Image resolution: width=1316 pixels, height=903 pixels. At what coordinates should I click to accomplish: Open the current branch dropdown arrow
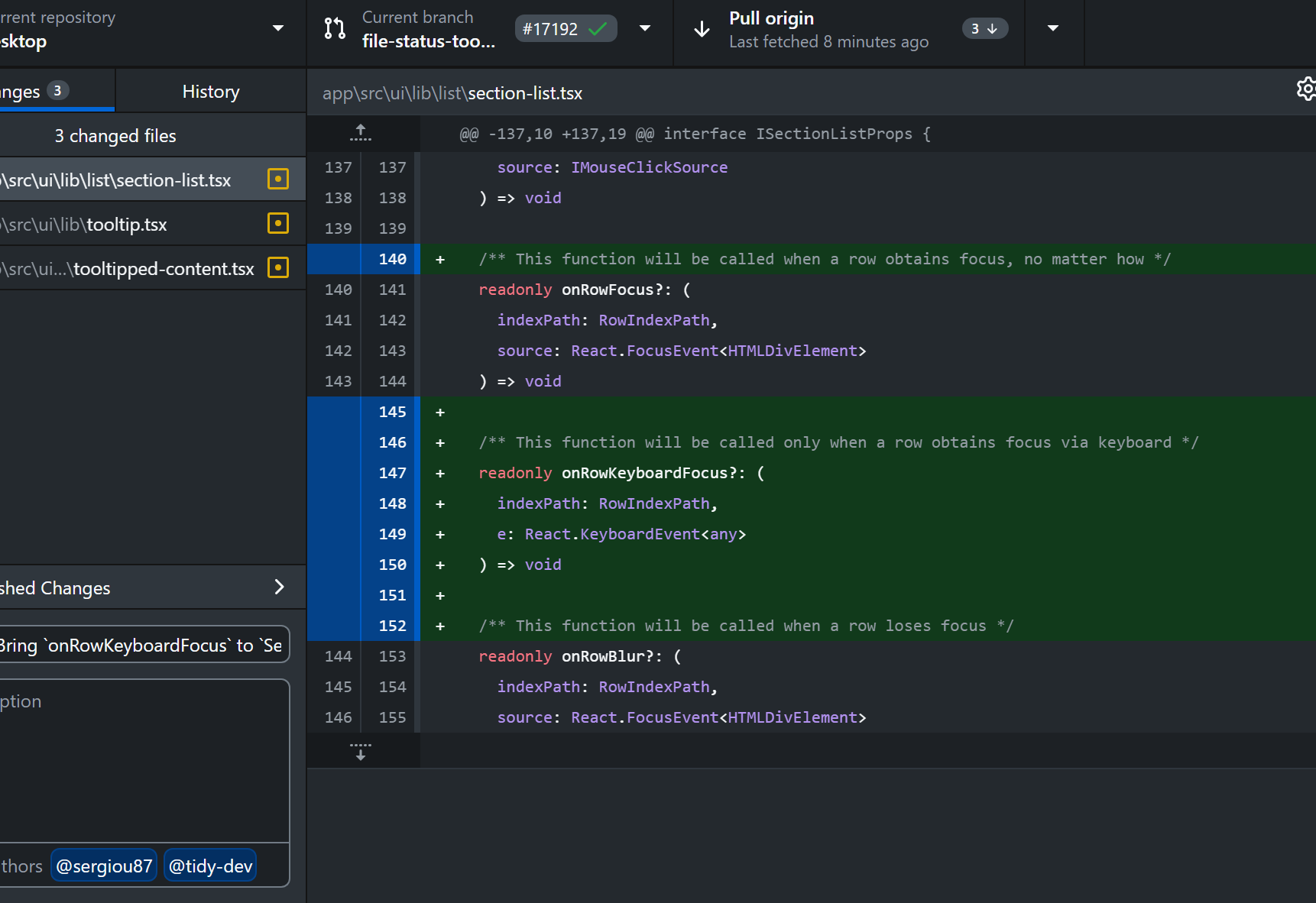(645, 29)
